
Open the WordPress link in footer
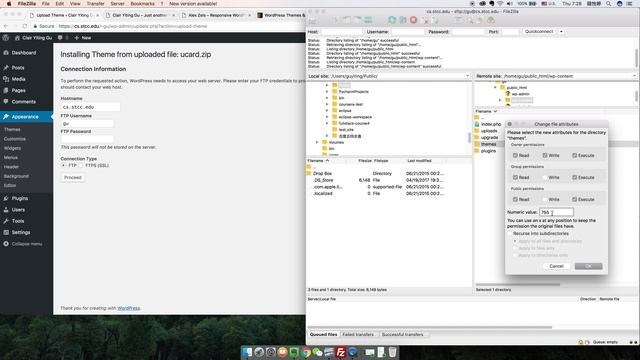(129, 308)
